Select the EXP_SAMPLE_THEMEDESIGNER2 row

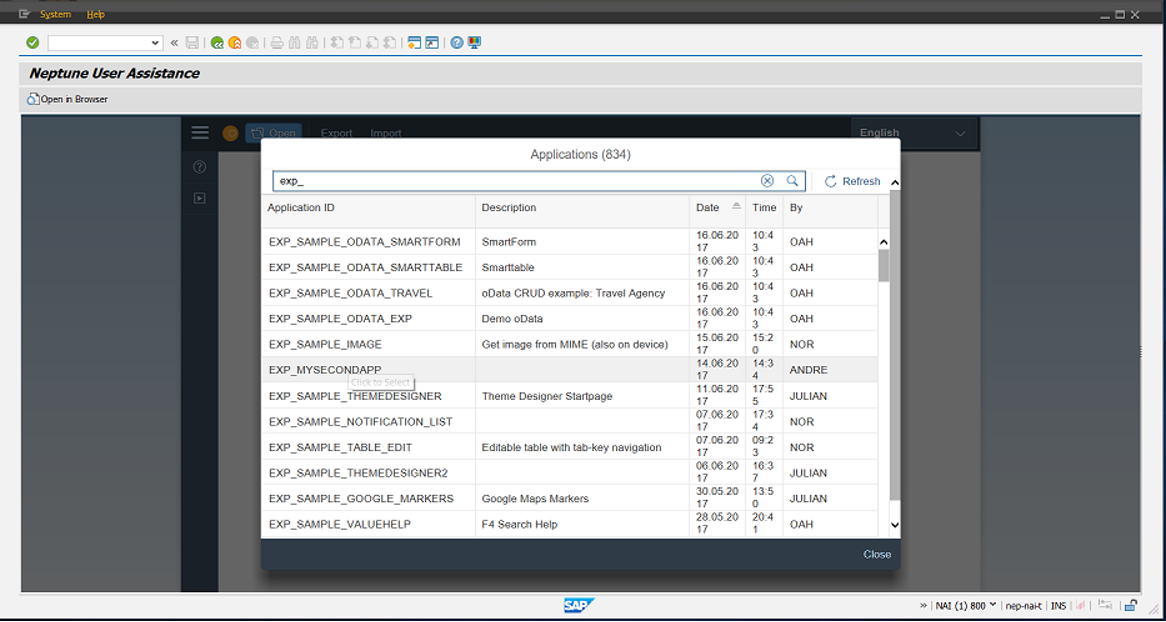click(x=570, y=472)
